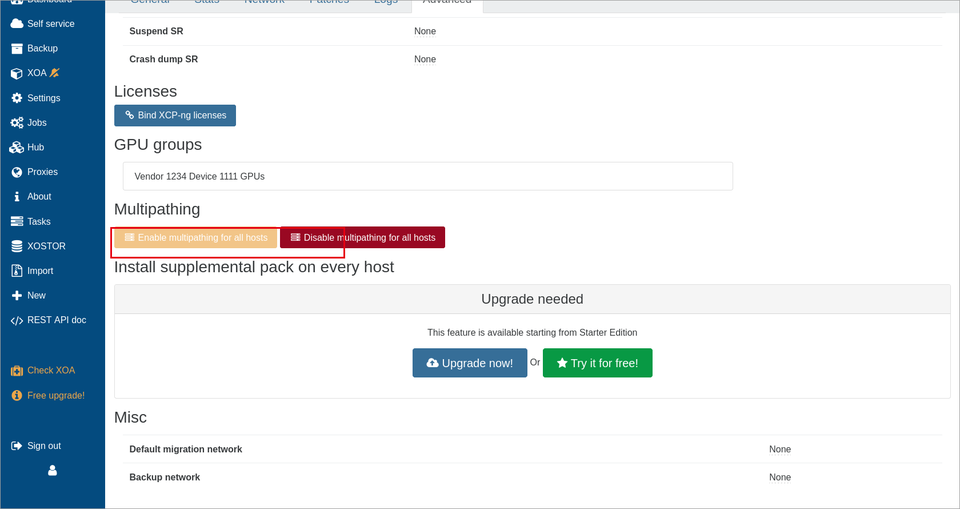Click the Import sidebar label
Screen dimensions: 960x509
[x=40, y=271]
